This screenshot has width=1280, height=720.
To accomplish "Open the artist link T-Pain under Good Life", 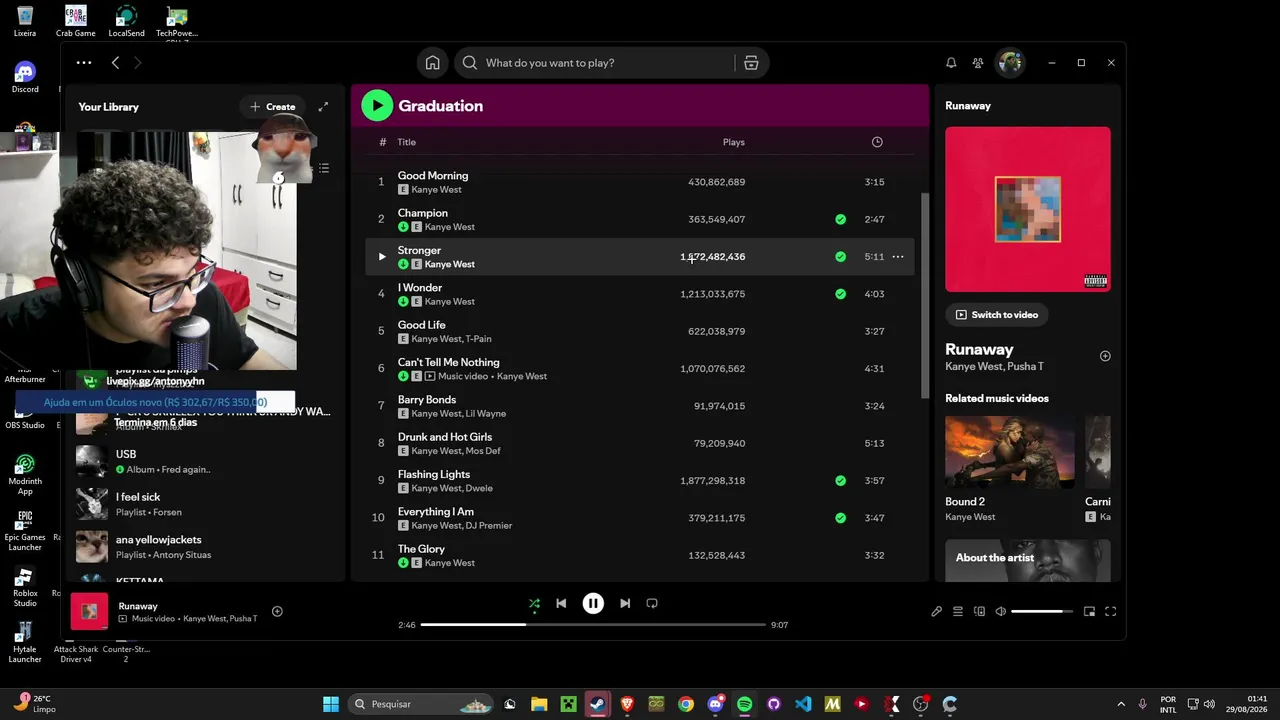I will [x=478, y=339].
